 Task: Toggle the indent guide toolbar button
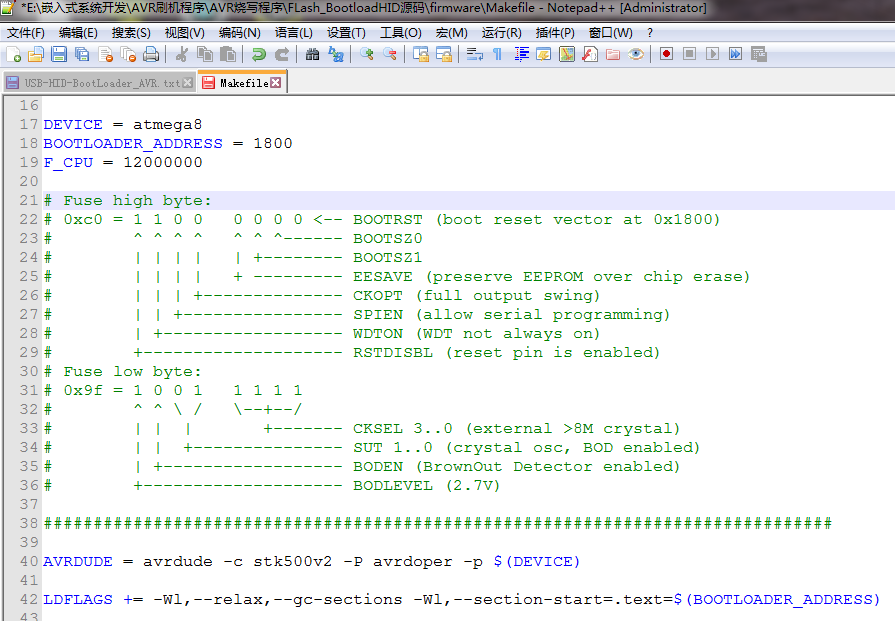pyautogui.click(x=521, y=54)
